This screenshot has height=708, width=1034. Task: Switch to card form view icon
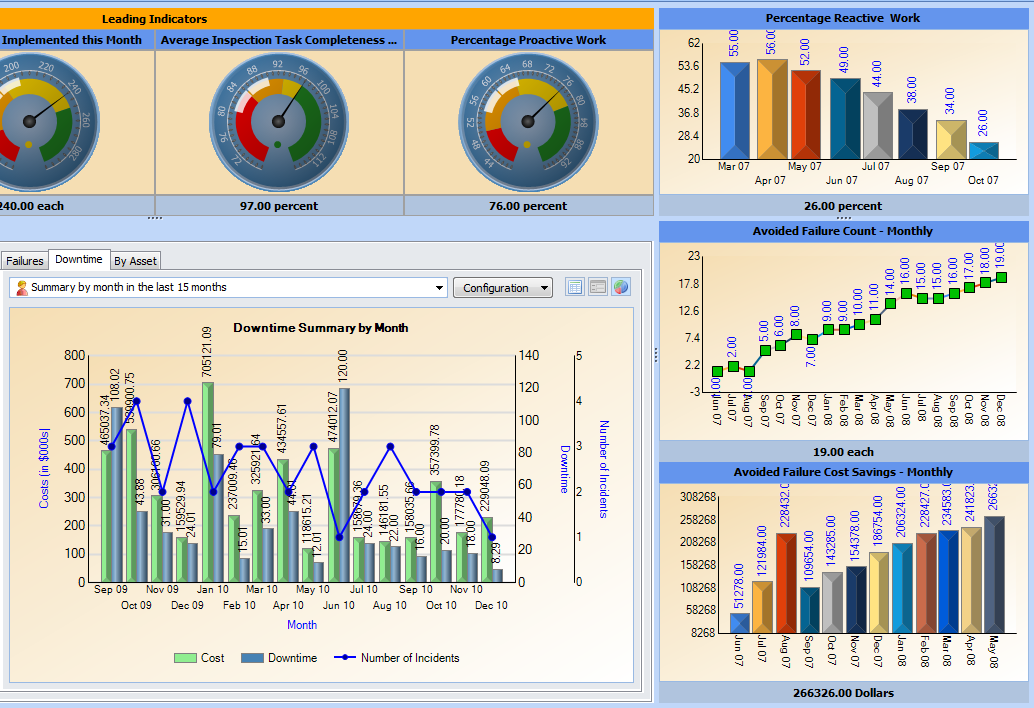[x=598, y=287]
